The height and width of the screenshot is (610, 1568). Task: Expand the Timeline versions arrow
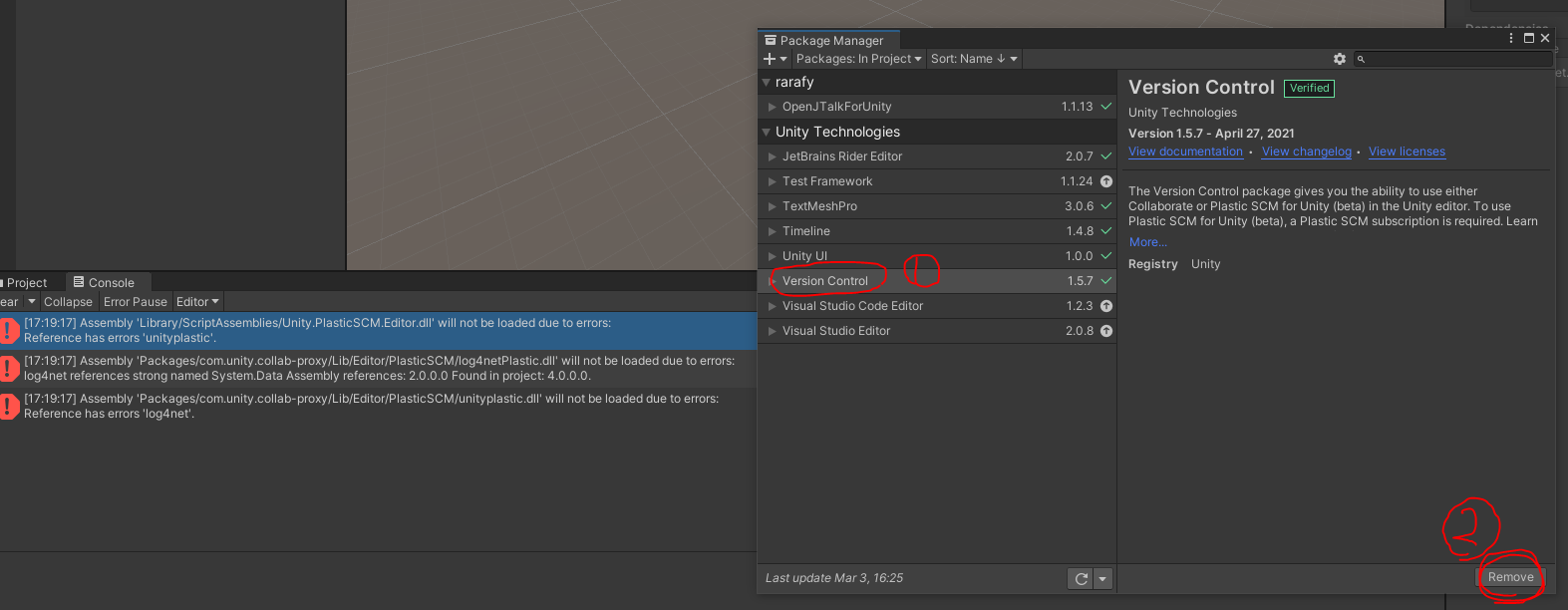click(x=772, y=231)
